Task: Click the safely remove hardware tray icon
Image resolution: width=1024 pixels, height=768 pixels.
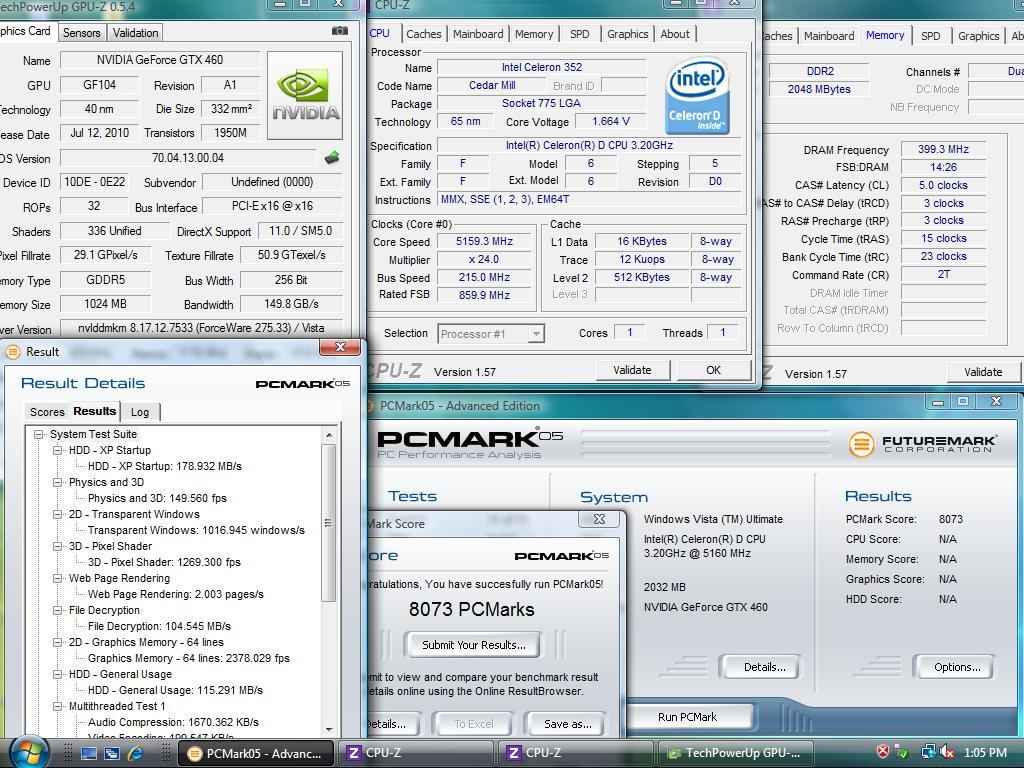Action: pyautogui.click(x=901, y=752)
